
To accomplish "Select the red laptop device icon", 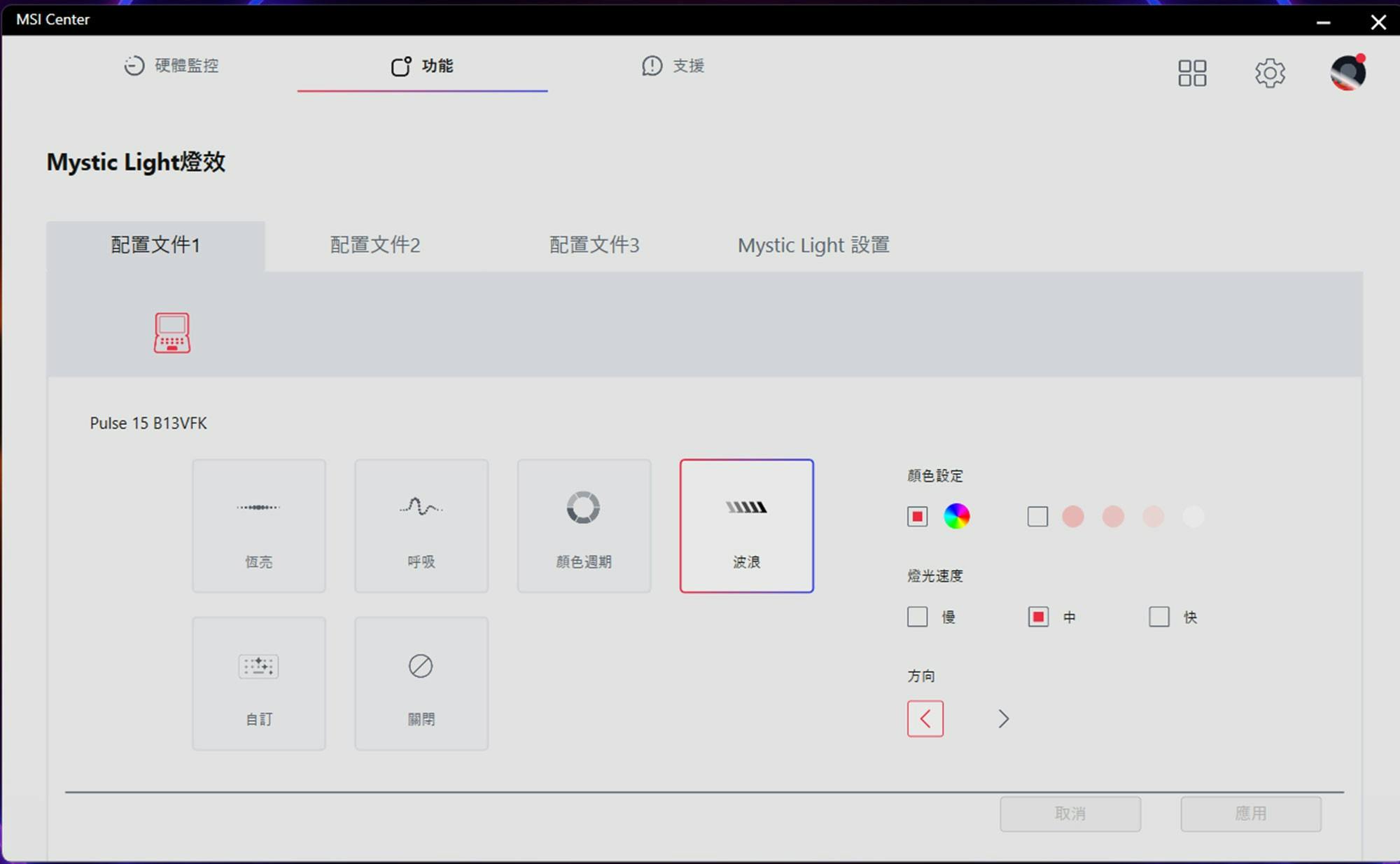I will tap(172, 333).
